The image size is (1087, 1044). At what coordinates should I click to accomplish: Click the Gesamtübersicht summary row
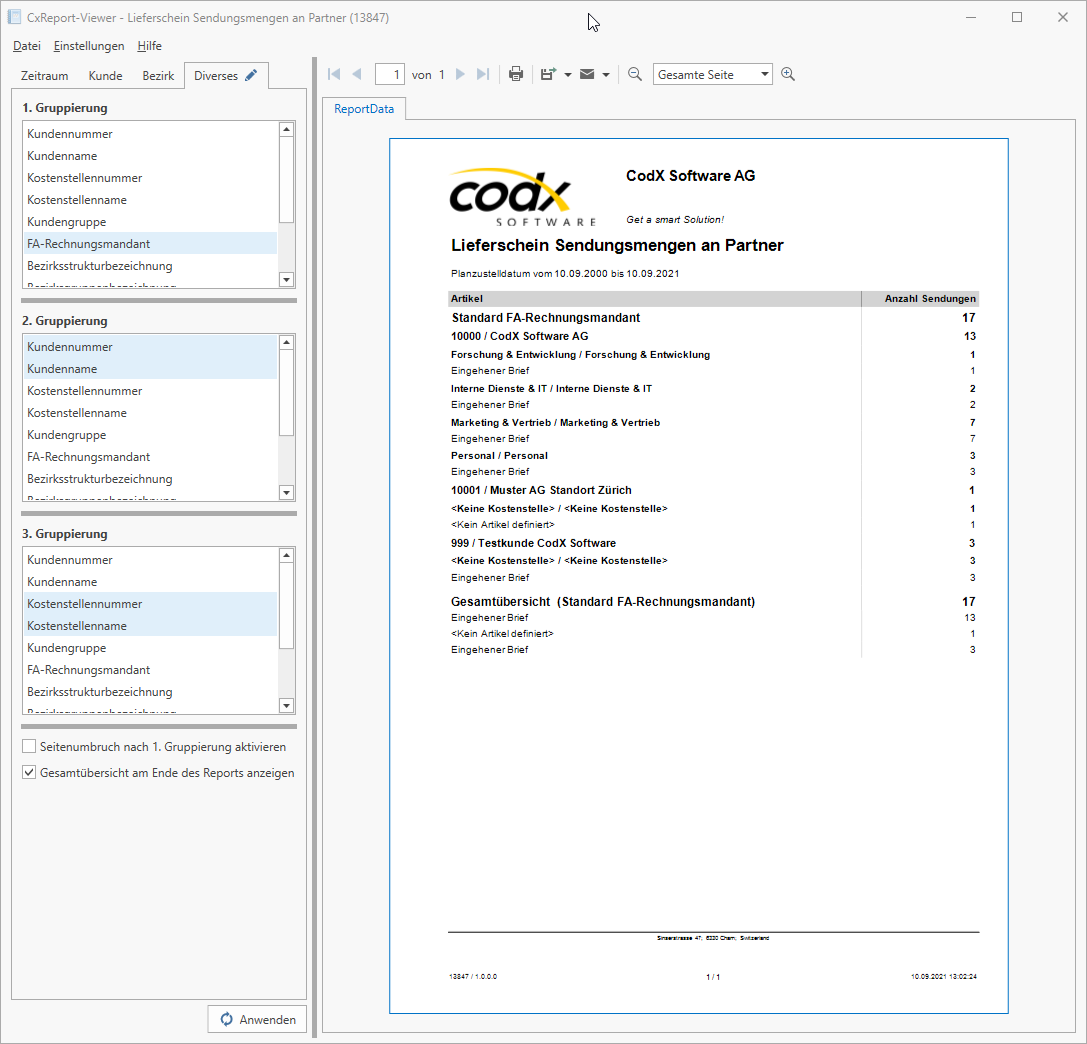coord(713,602)
